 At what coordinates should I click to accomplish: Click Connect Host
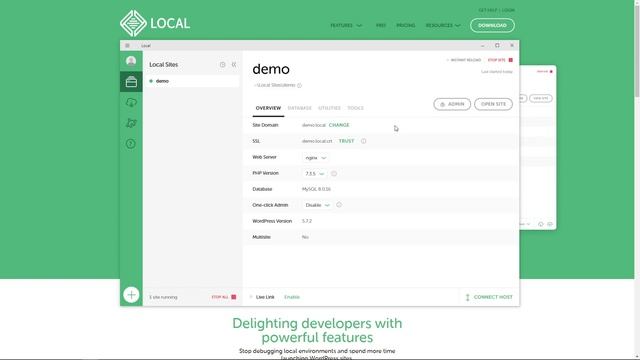489,297
